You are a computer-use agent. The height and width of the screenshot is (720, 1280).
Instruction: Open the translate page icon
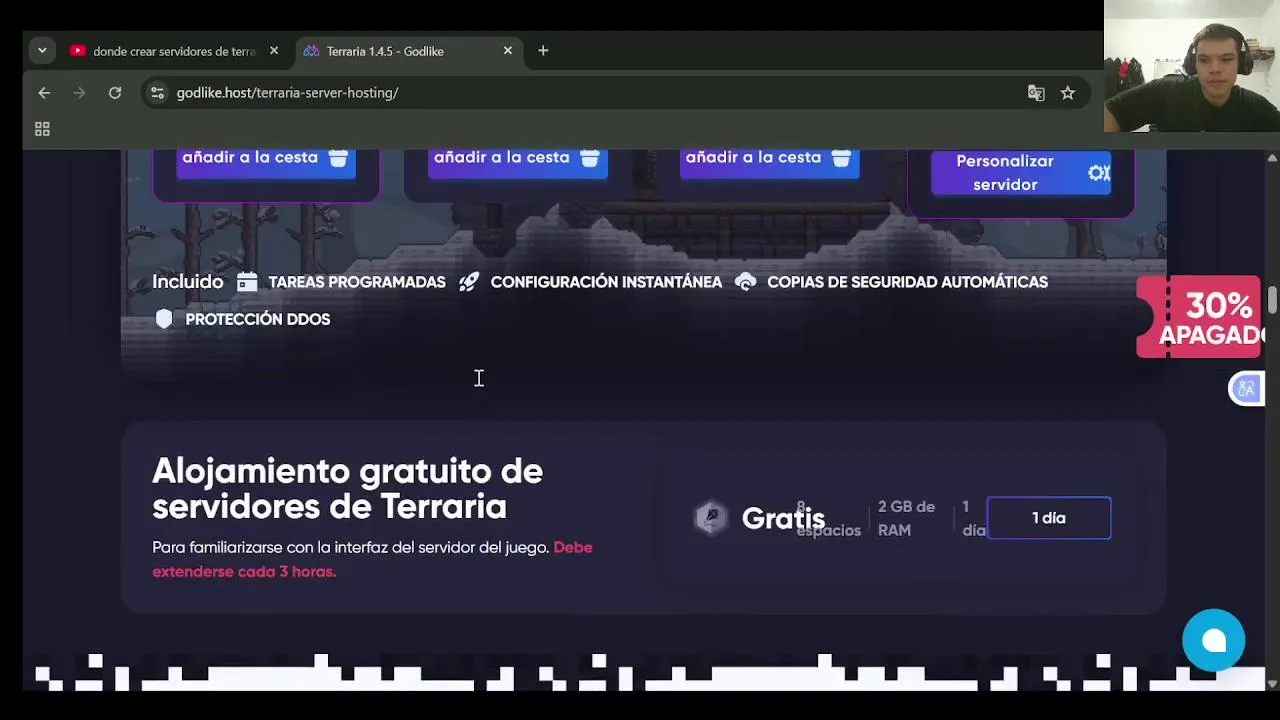coord(1036,93)
